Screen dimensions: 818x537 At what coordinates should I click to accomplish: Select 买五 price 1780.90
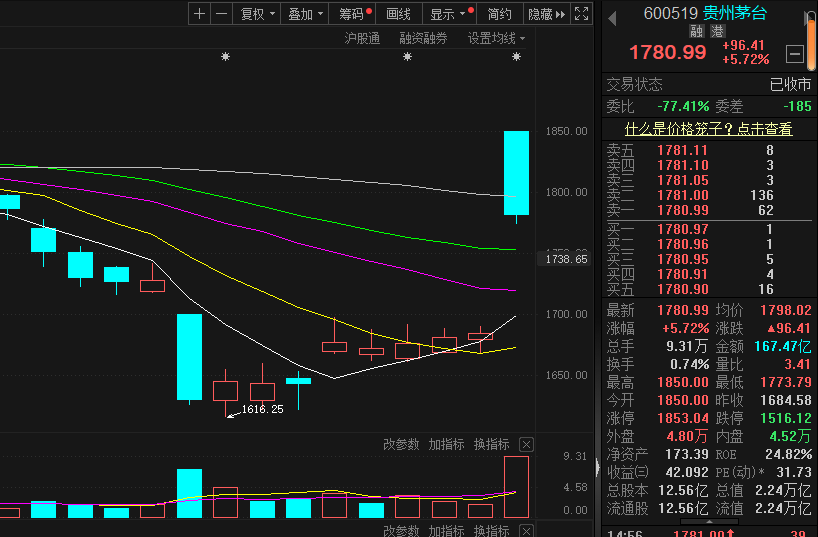682,289
